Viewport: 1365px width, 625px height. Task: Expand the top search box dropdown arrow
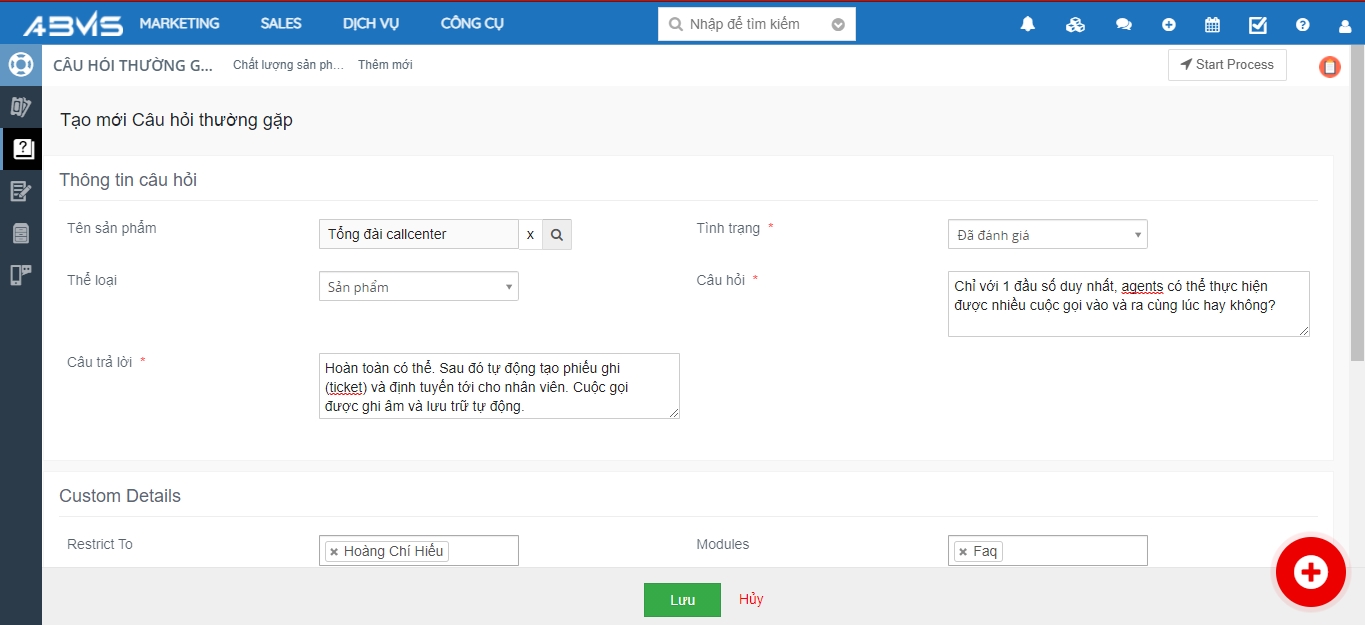(x=838, y=25)
